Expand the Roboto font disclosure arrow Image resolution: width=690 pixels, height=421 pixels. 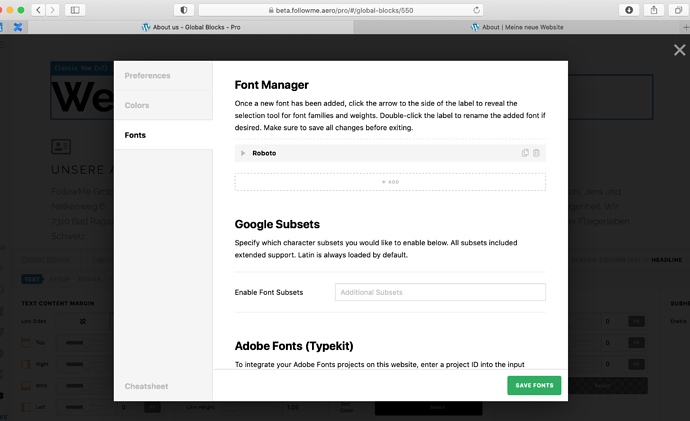tap(243, 153)
